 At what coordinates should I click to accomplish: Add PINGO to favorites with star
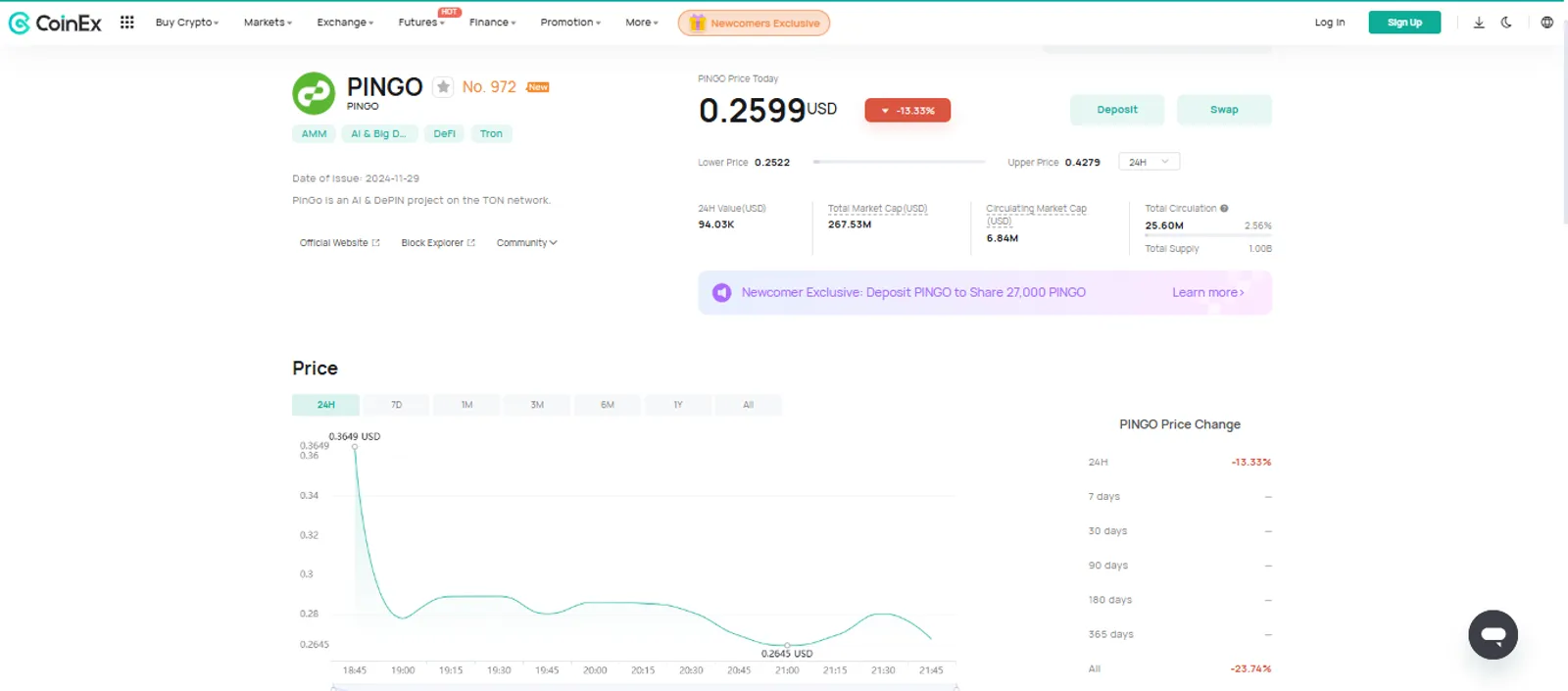tap(443, 87)
